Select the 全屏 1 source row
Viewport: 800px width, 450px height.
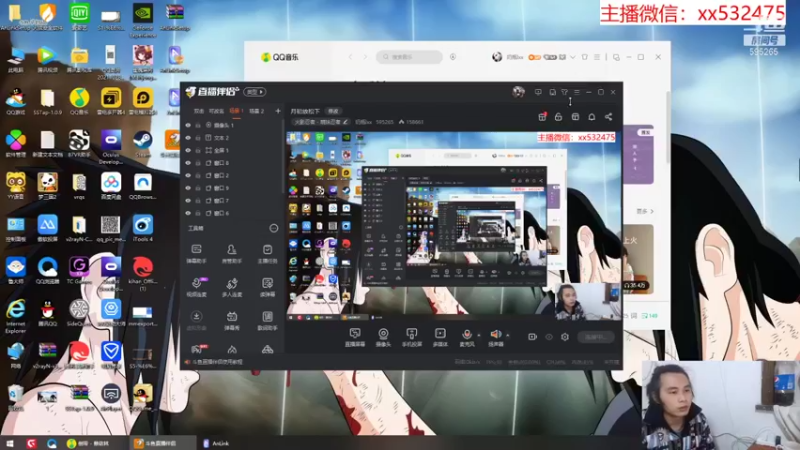232,151
